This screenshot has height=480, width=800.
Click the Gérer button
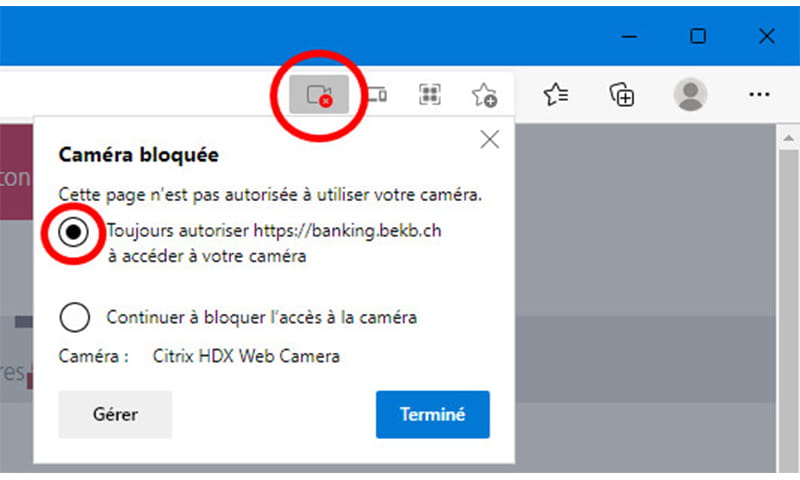click(x=115, y=414)
